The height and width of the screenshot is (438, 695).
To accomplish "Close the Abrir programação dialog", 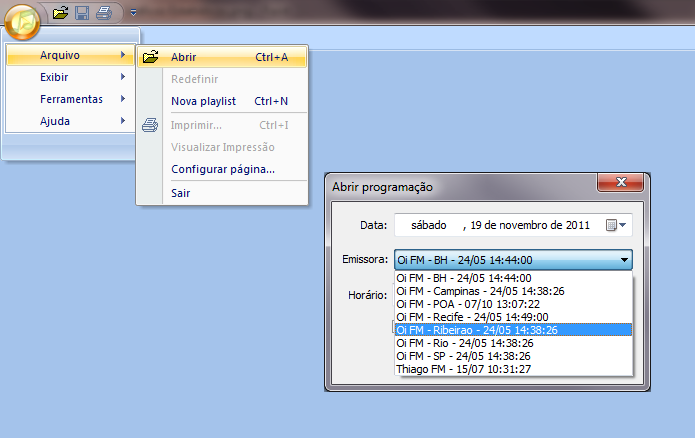I will (x=621, y=182).
